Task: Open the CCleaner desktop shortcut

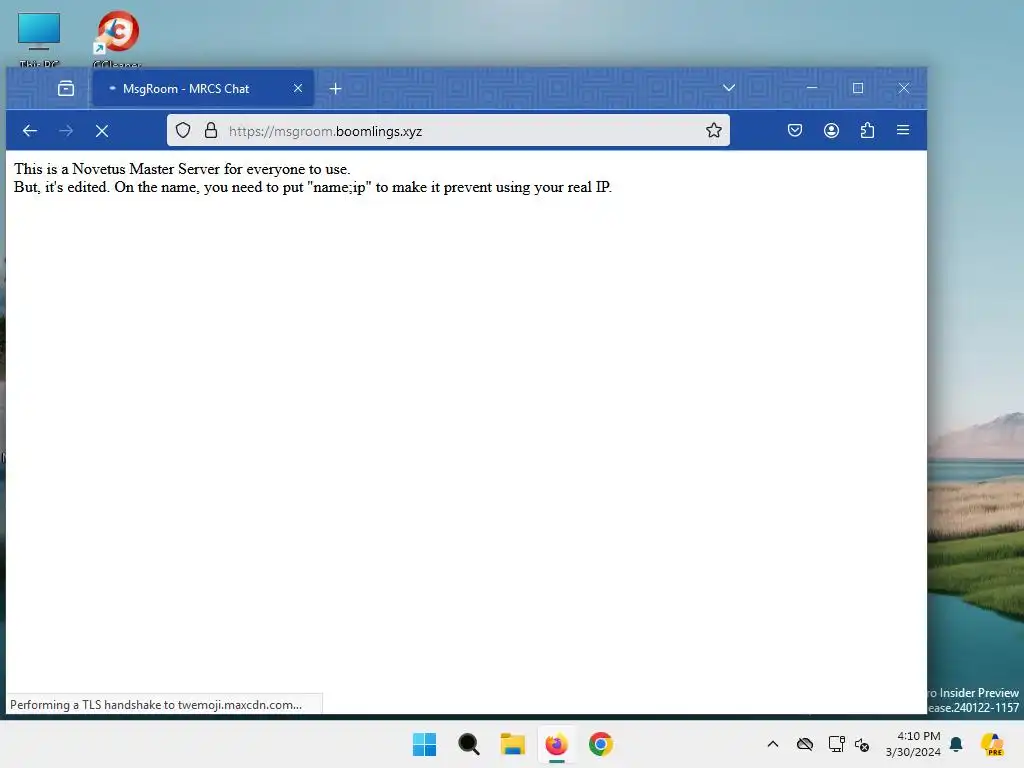Action: [117, 39]
